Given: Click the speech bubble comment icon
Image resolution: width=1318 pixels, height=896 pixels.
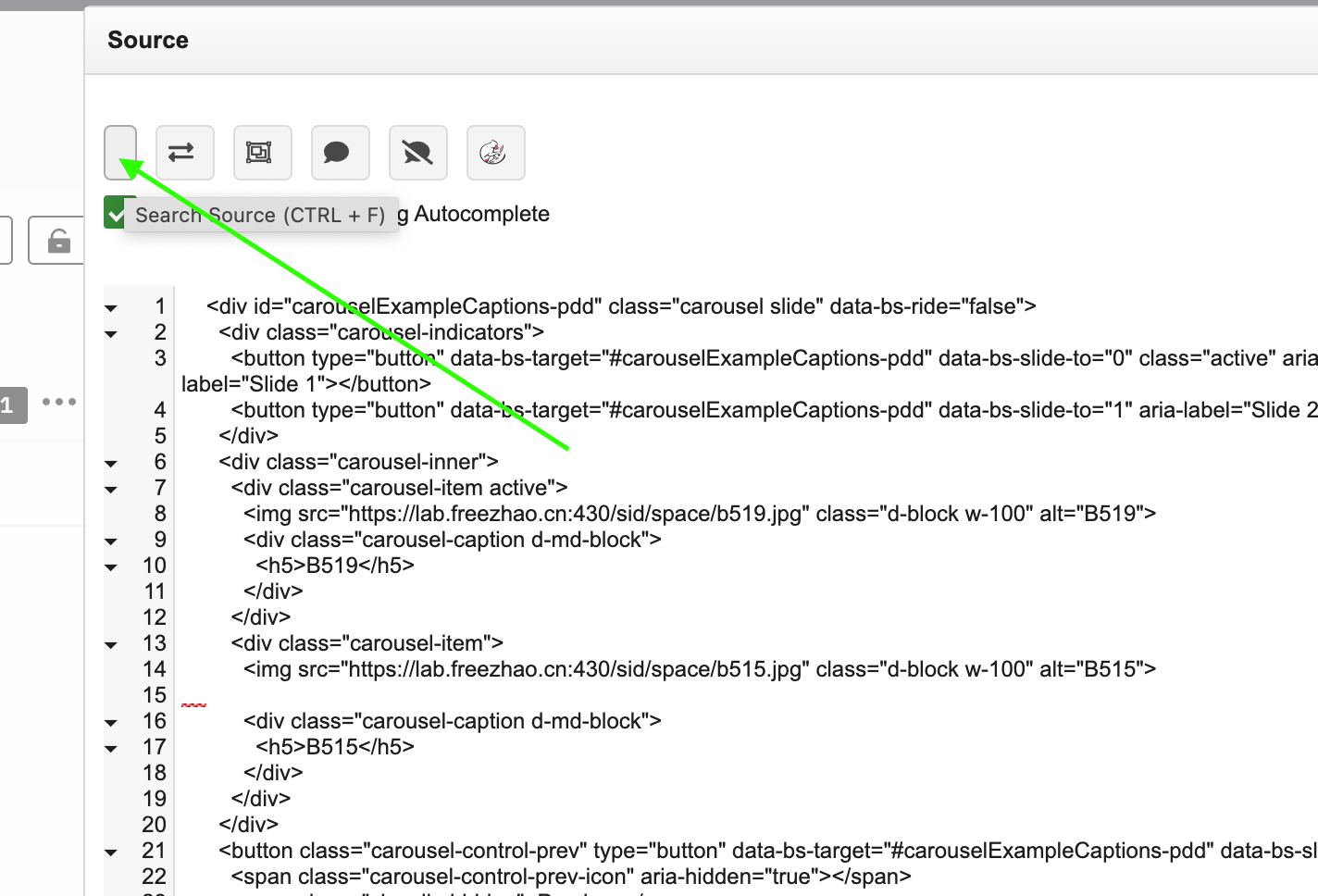Looking at the screenshot, I should pyautogui.click(x=340, y=153).
